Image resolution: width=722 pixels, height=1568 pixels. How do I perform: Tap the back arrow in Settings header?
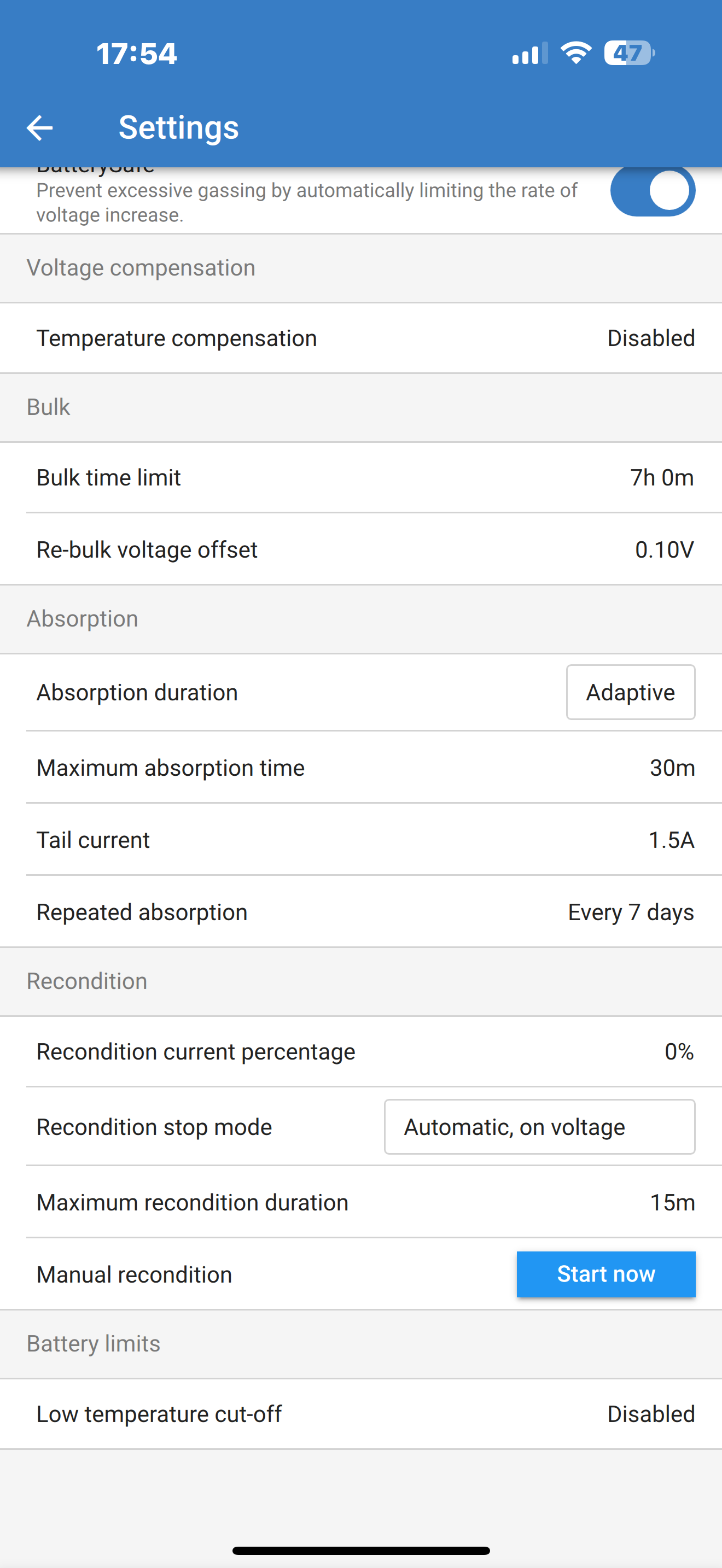pos(40,128)
